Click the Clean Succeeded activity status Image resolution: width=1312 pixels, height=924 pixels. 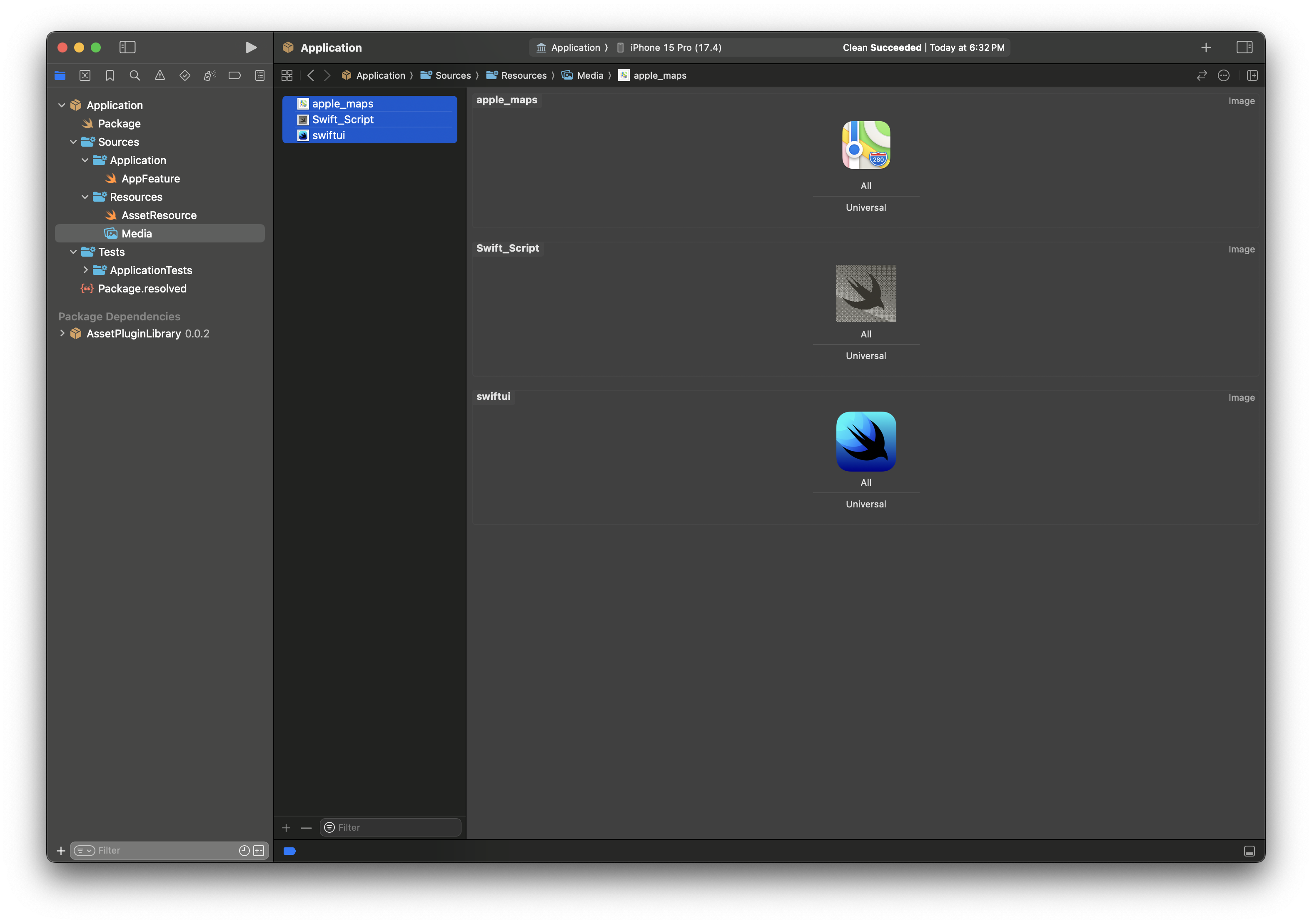(923, 47)
